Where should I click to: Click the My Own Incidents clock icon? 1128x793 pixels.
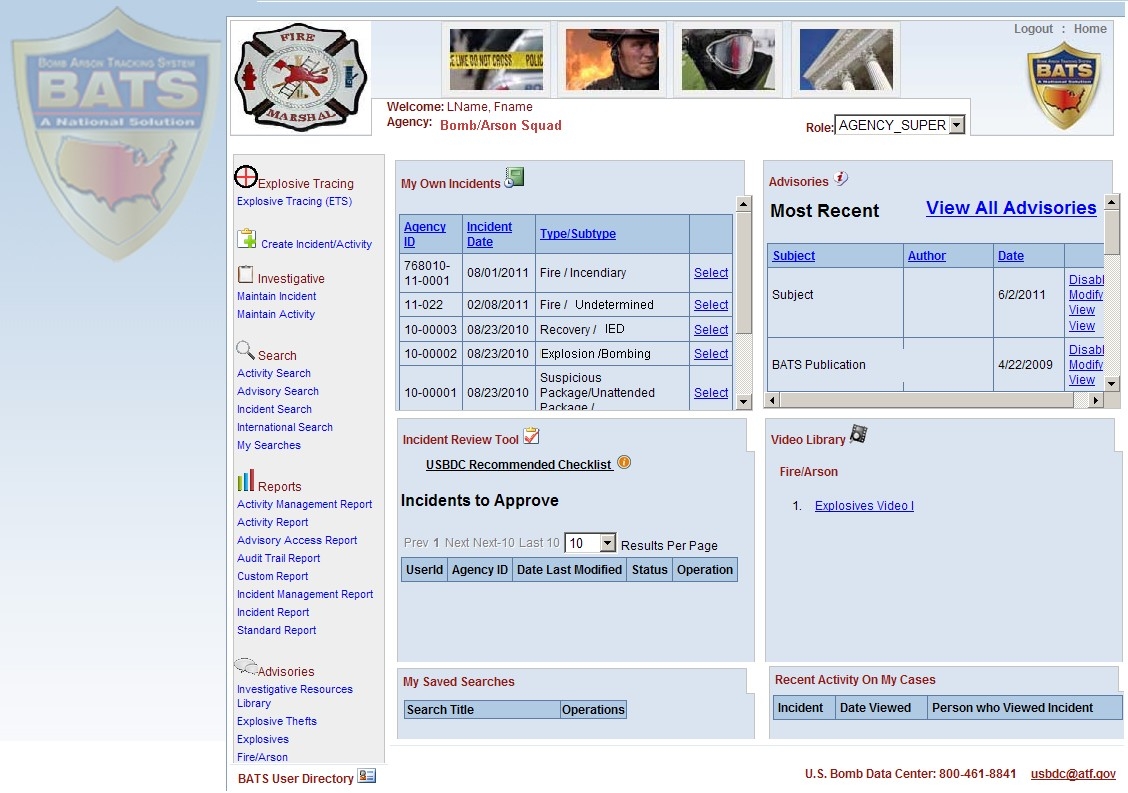(x=514, y=178)
